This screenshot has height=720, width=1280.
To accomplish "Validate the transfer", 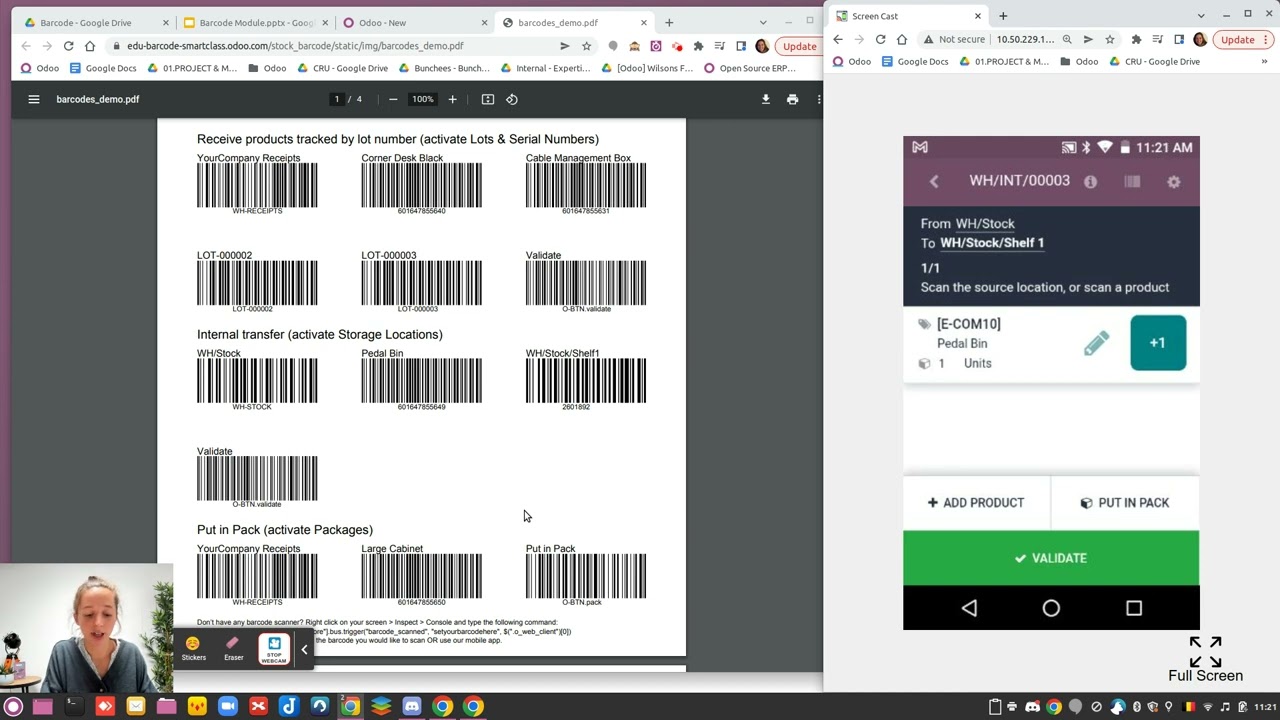I will click(x=1051, y=558).
